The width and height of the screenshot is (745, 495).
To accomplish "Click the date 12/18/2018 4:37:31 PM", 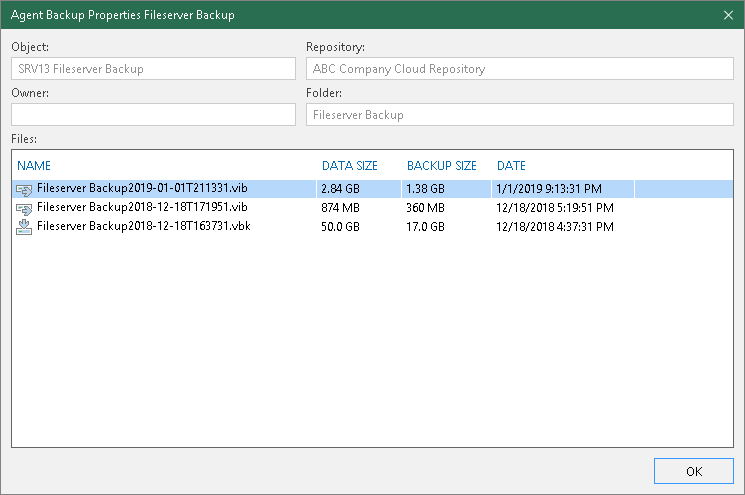I will [555, 227].
